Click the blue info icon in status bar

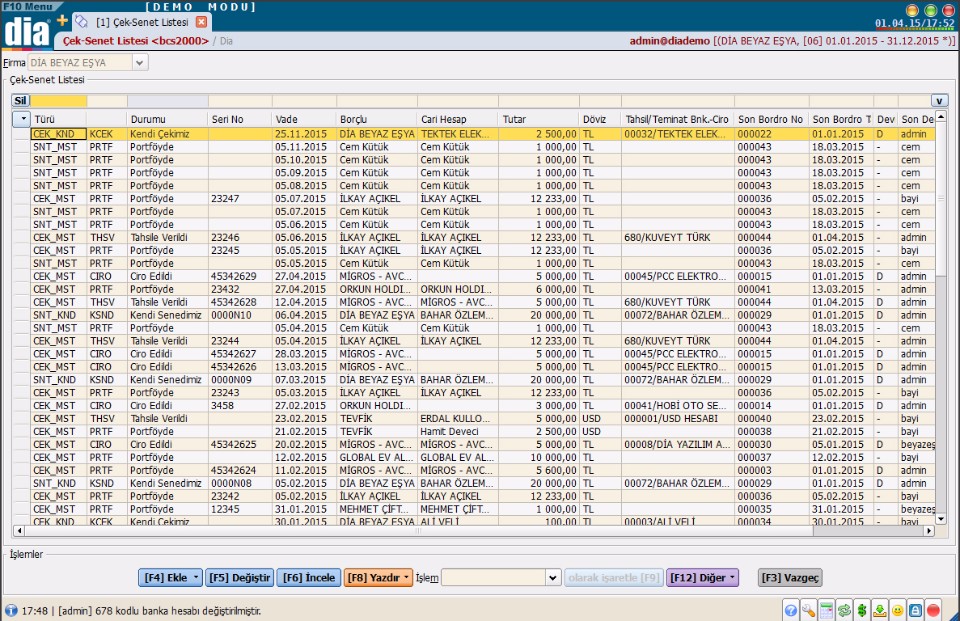11,611
